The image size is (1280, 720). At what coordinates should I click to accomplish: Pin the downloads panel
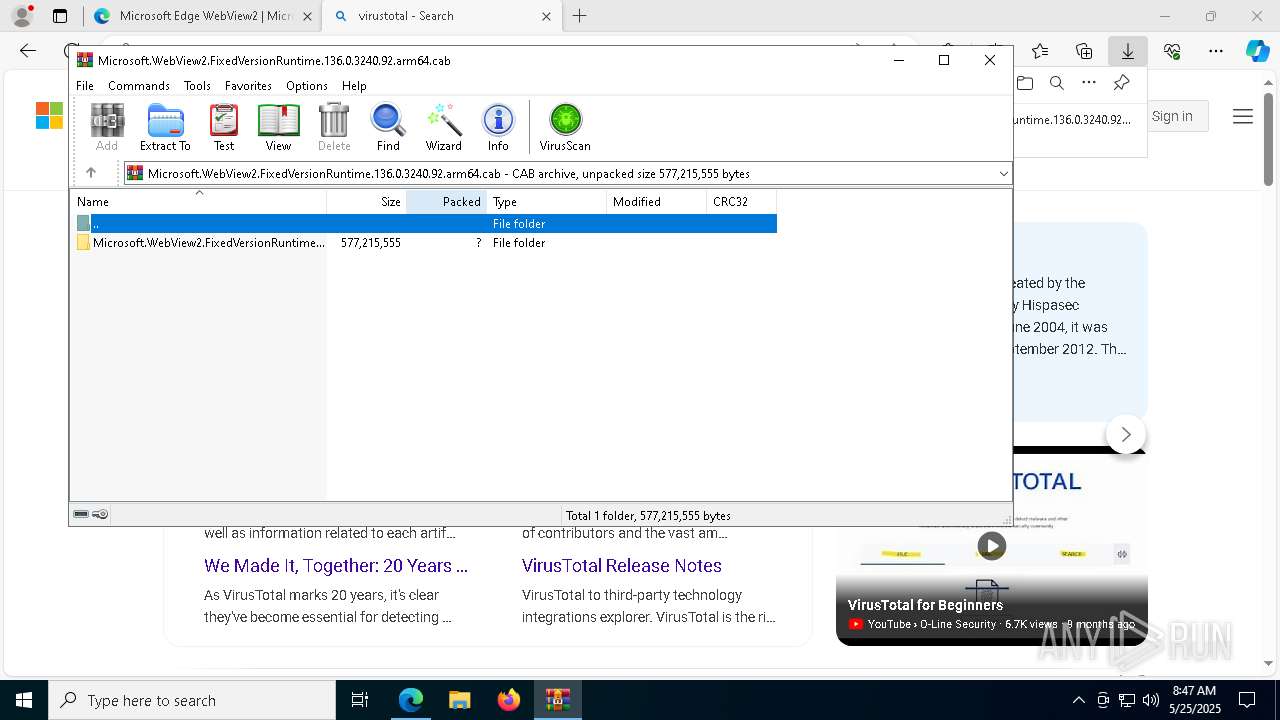coord(1121,83)
